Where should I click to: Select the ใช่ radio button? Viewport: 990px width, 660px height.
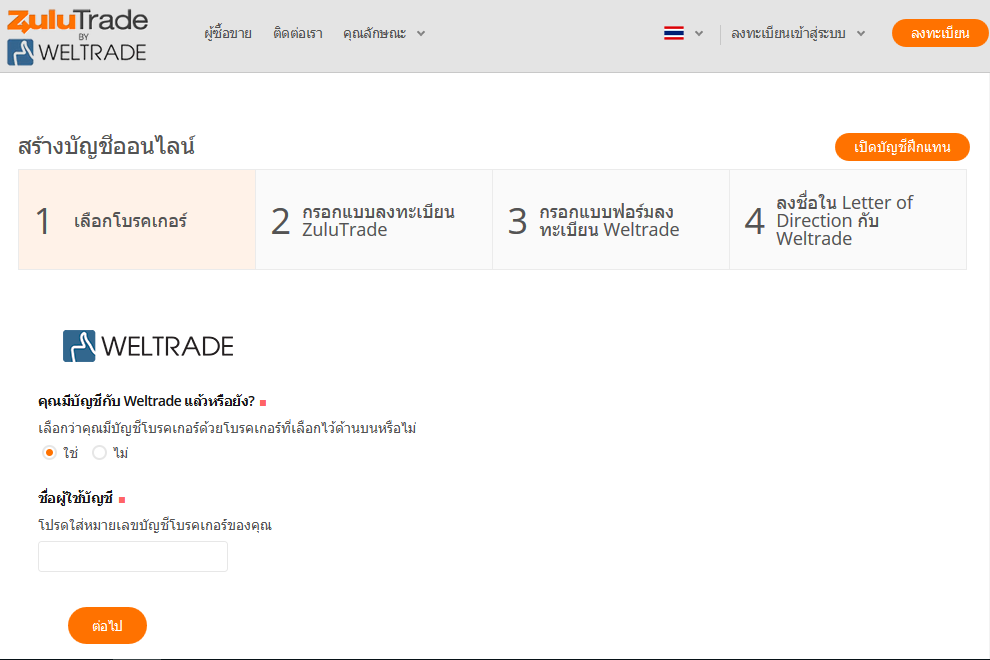(49, 453)
